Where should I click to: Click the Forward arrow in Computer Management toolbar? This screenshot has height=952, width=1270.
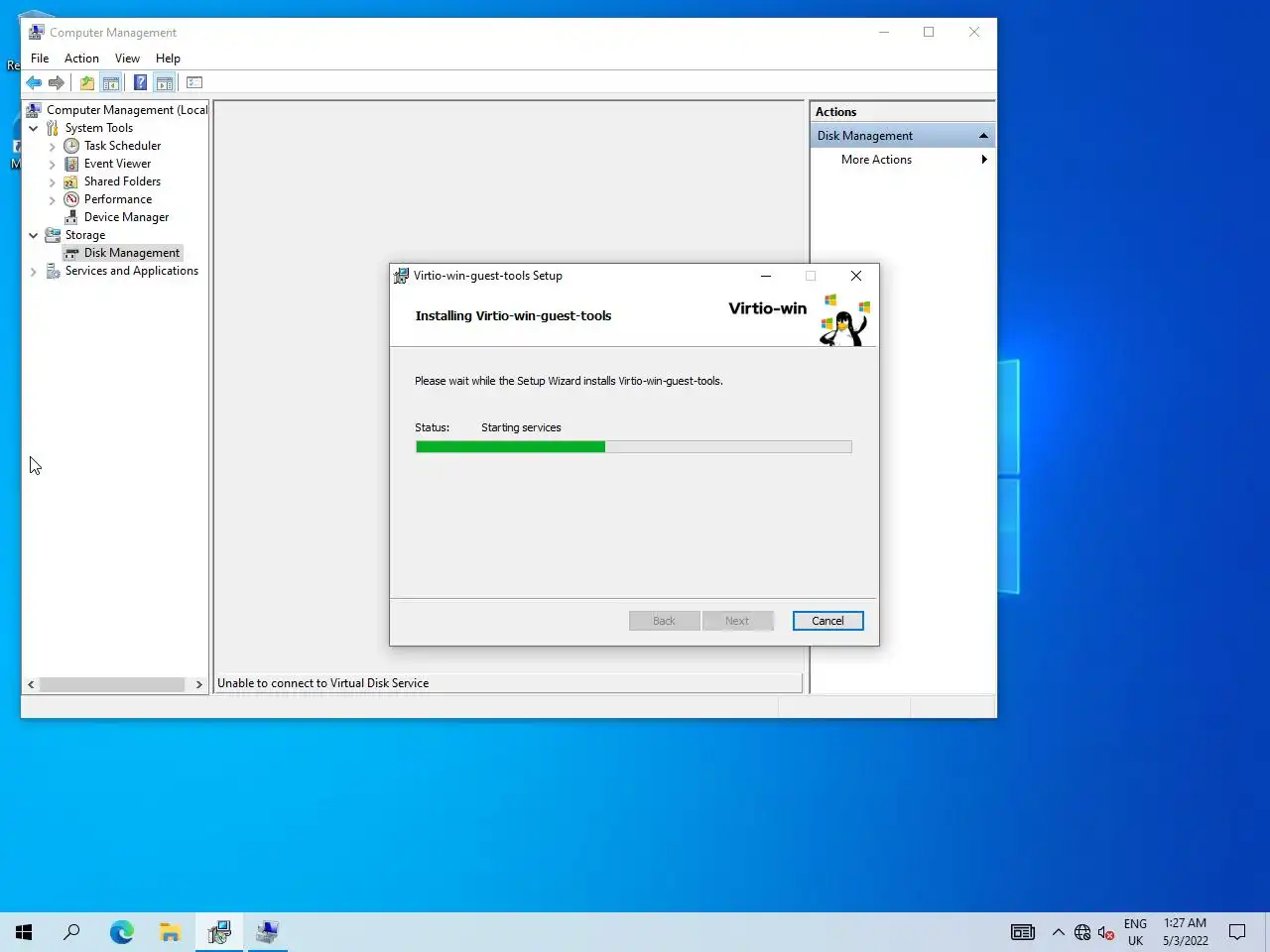57,82
